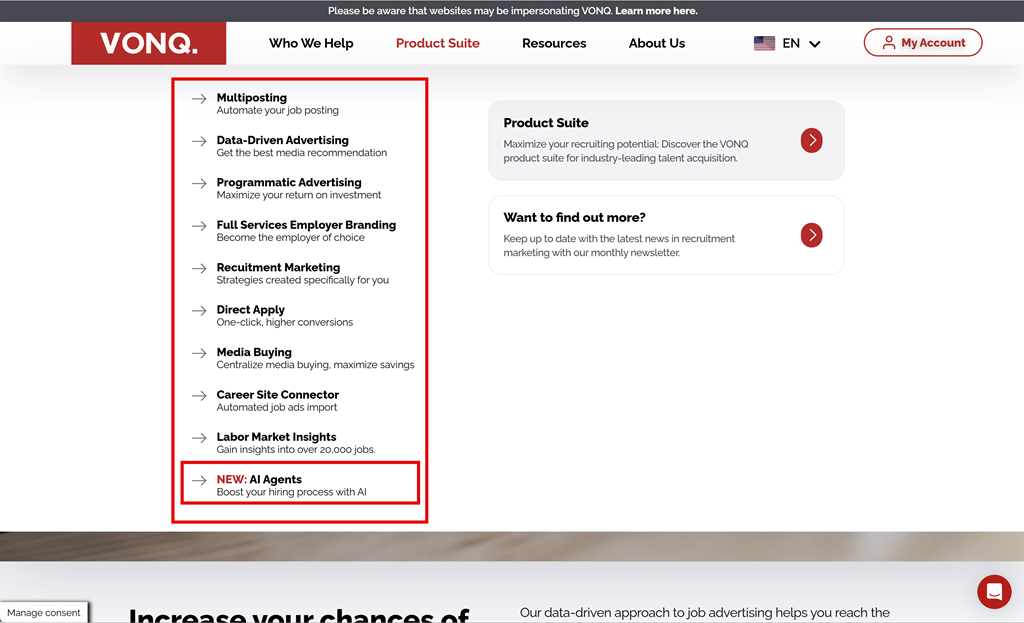1024x623 pixels.
Task: Open the Who We Help menu
Action: click(311, 43)
